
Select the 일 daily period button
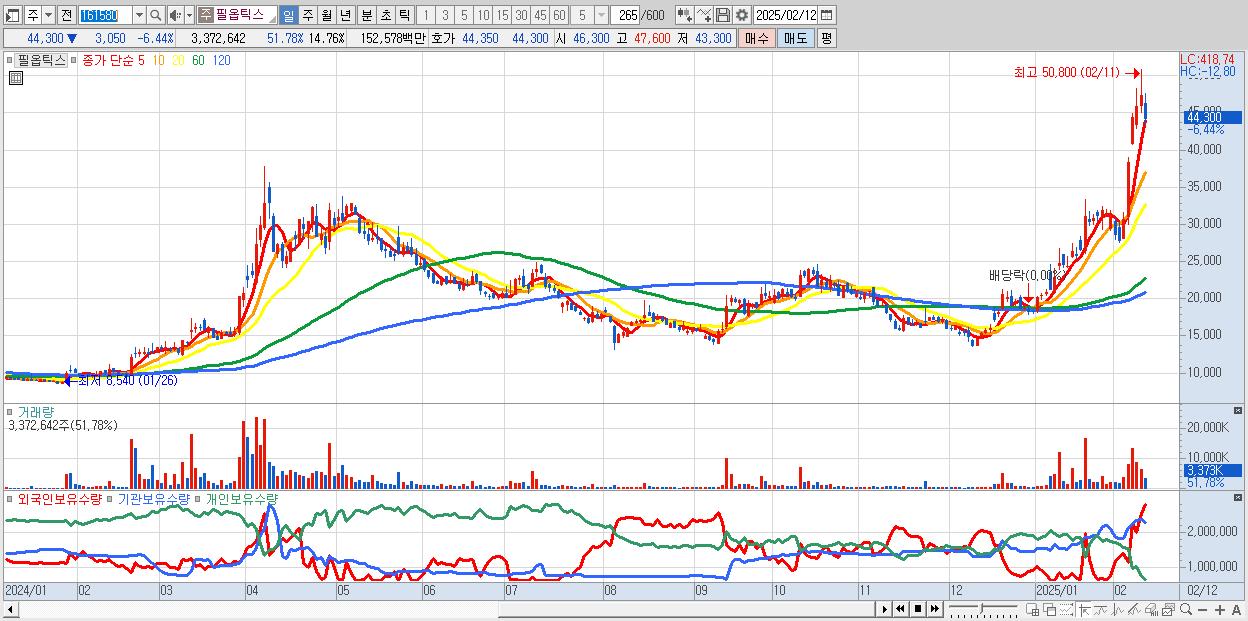[x=288, y=15]
